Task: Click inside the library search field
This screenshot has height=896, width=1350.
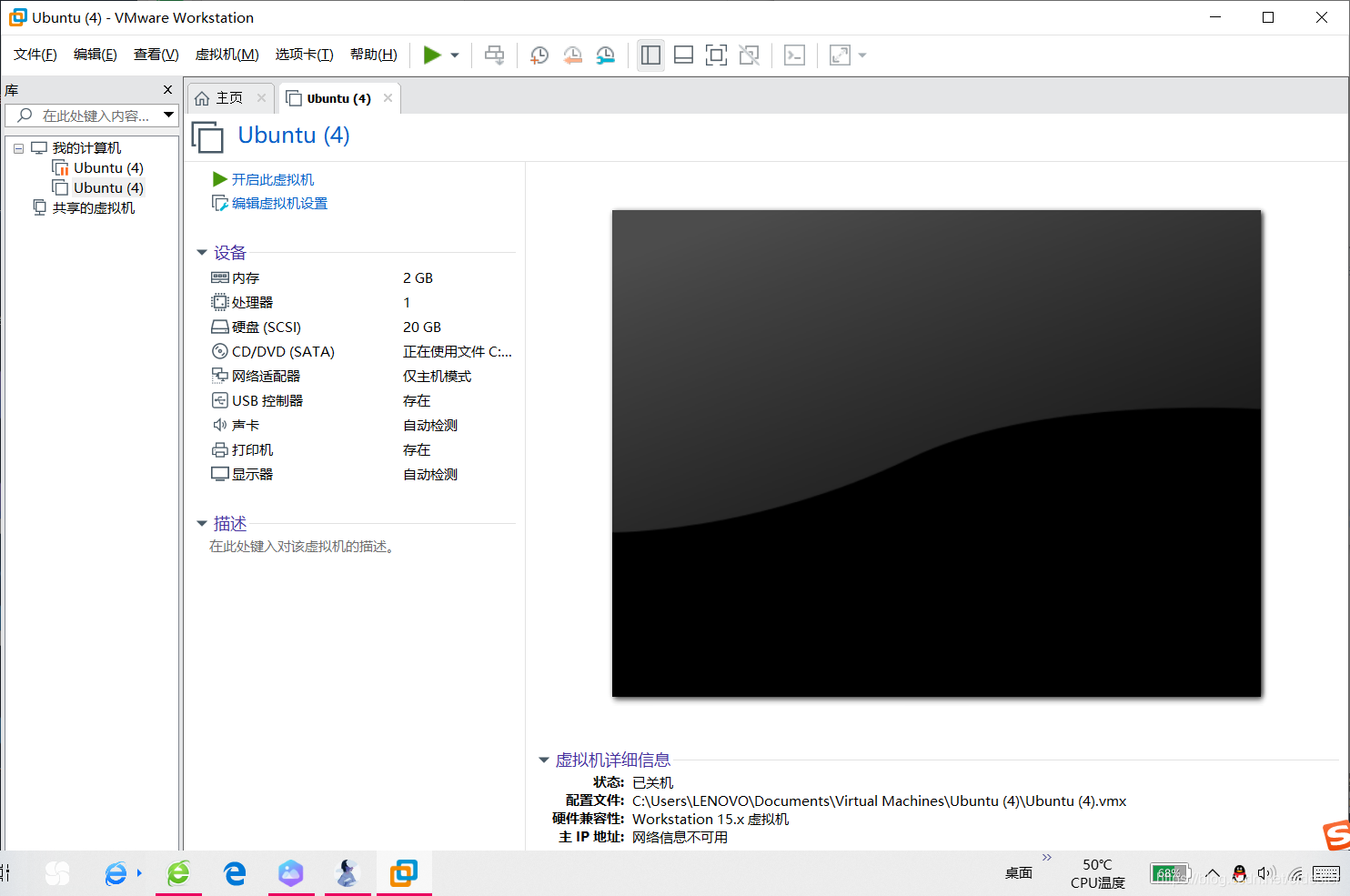Action: 91,115
